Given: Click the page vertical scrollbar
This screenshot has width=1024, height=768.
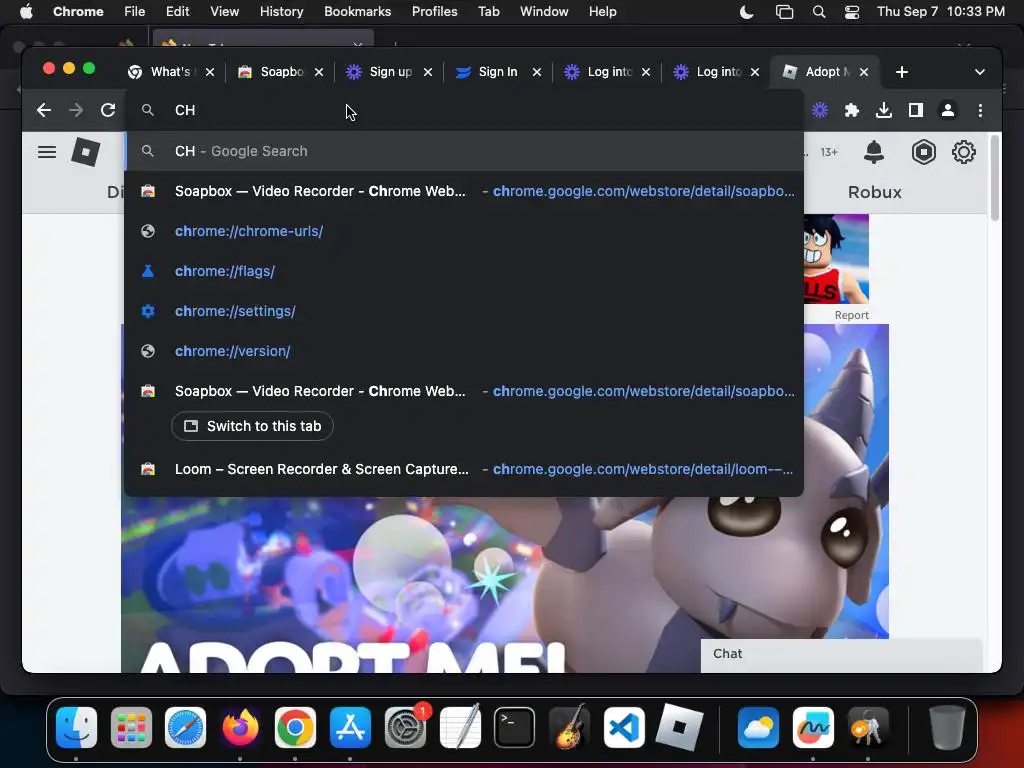Looking at the screenshot, I should (x=995, y=178).
